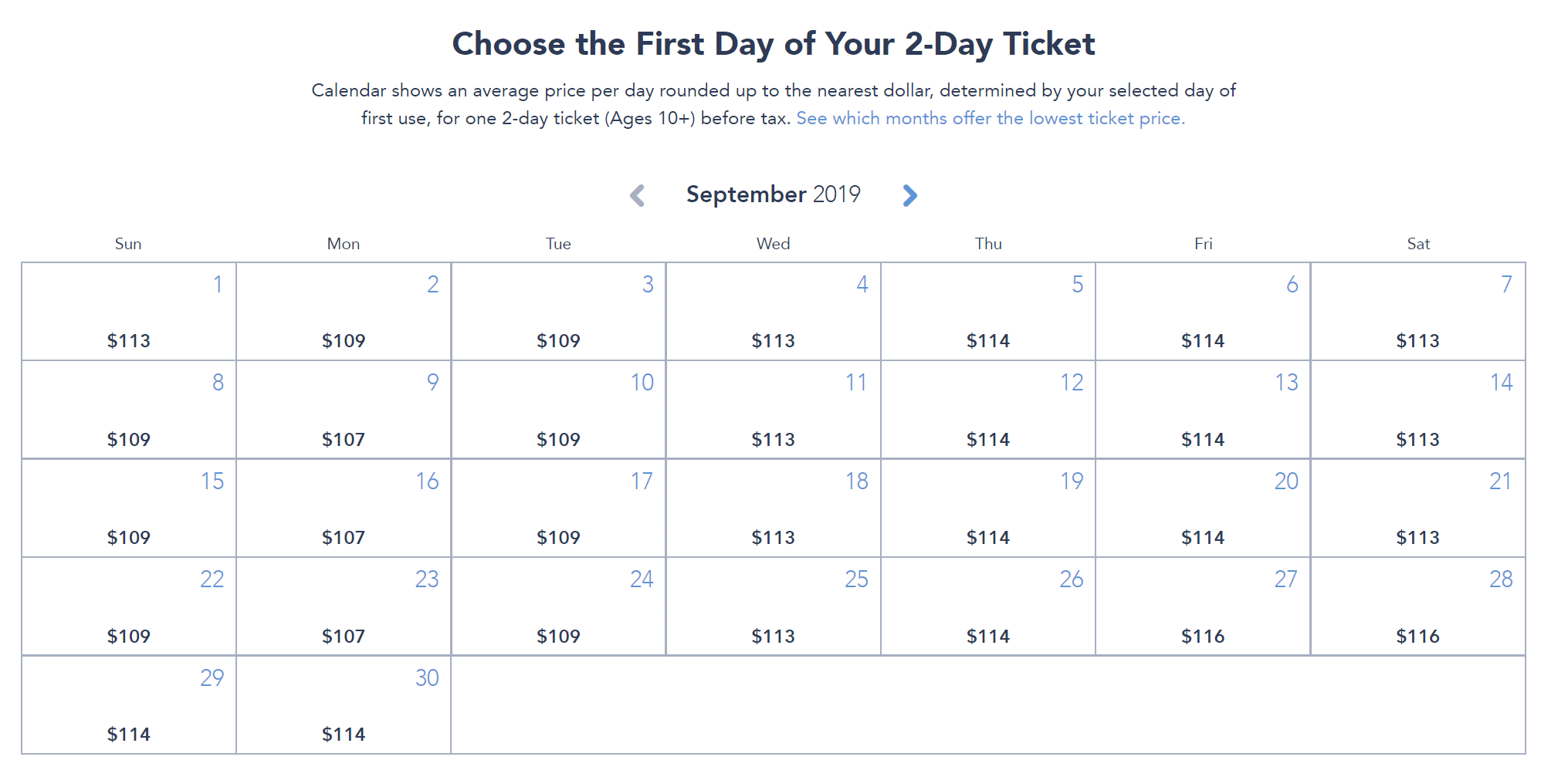
Task: Select Friday September 13
Action: (1203, 410)
